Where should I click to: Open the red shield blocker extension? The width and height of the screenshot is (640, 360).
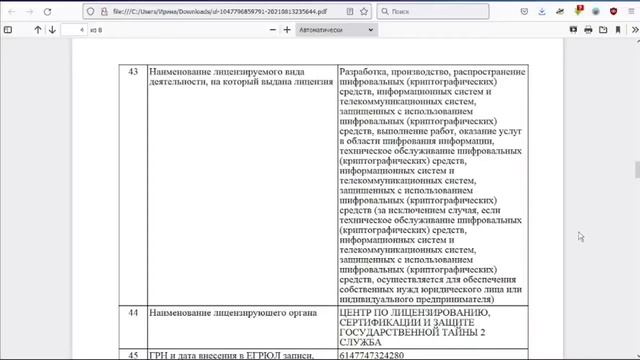click(613, 12)
